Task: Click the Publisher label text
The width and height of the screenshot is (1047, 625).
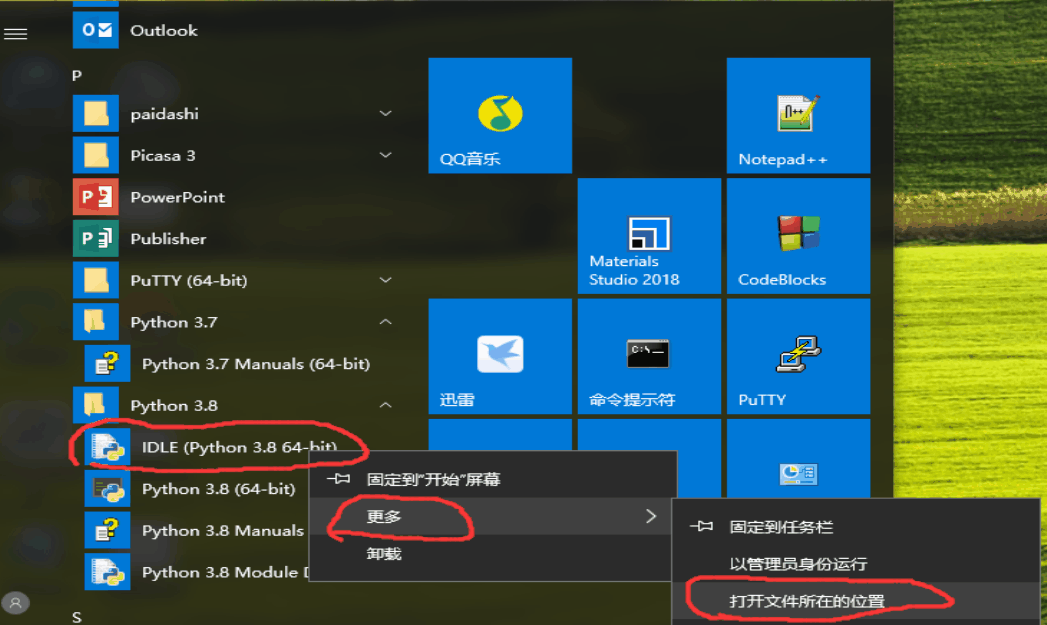Action: pyautogui.click(x=168, y=238)
